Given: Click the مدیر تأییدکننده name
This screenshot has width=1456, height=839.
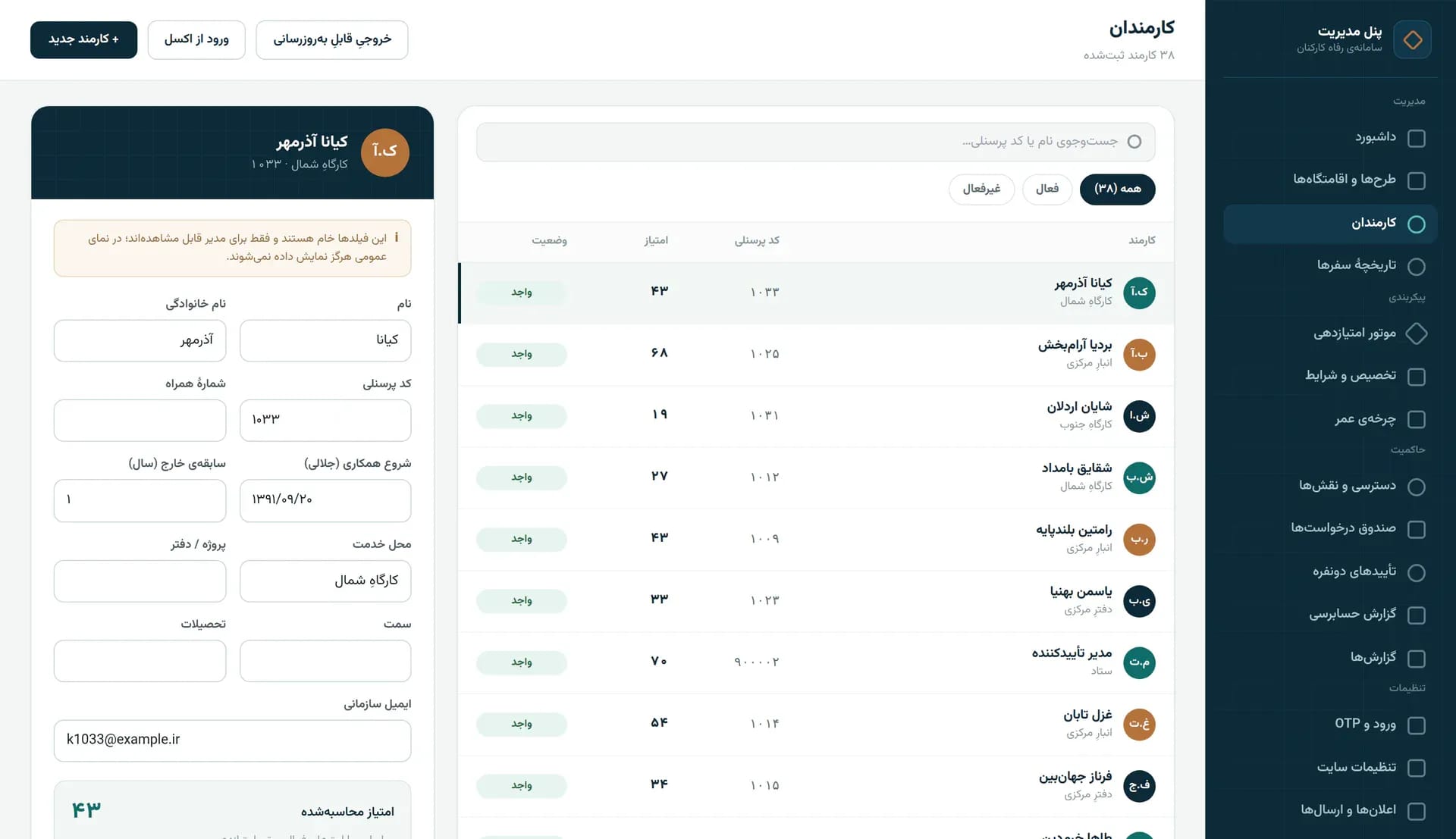Looking at the screenshot, I should (1072, 653).
